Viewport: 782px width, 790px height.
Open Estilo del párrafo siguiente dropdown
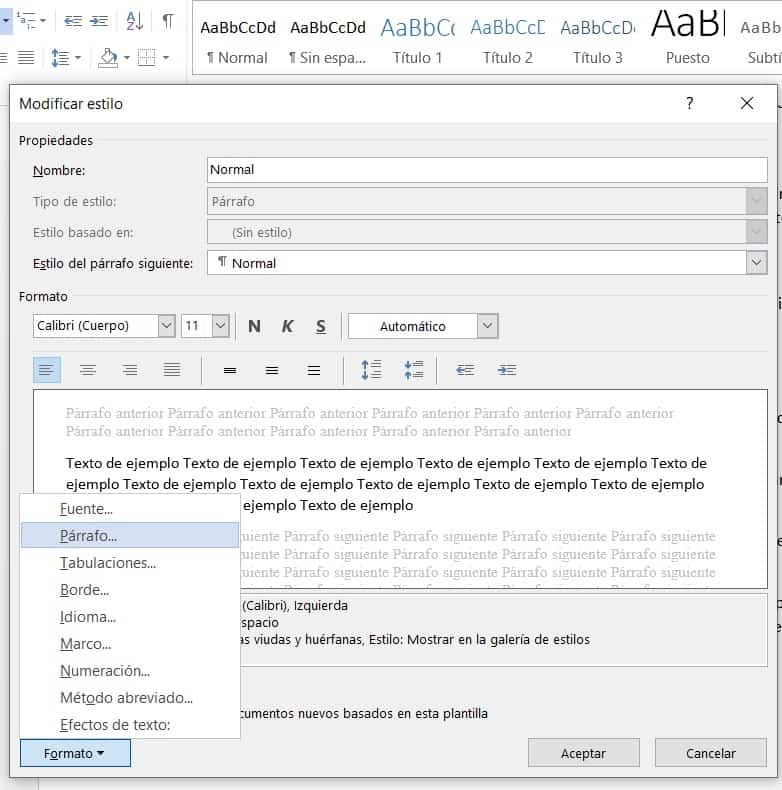tap(756, 263)
